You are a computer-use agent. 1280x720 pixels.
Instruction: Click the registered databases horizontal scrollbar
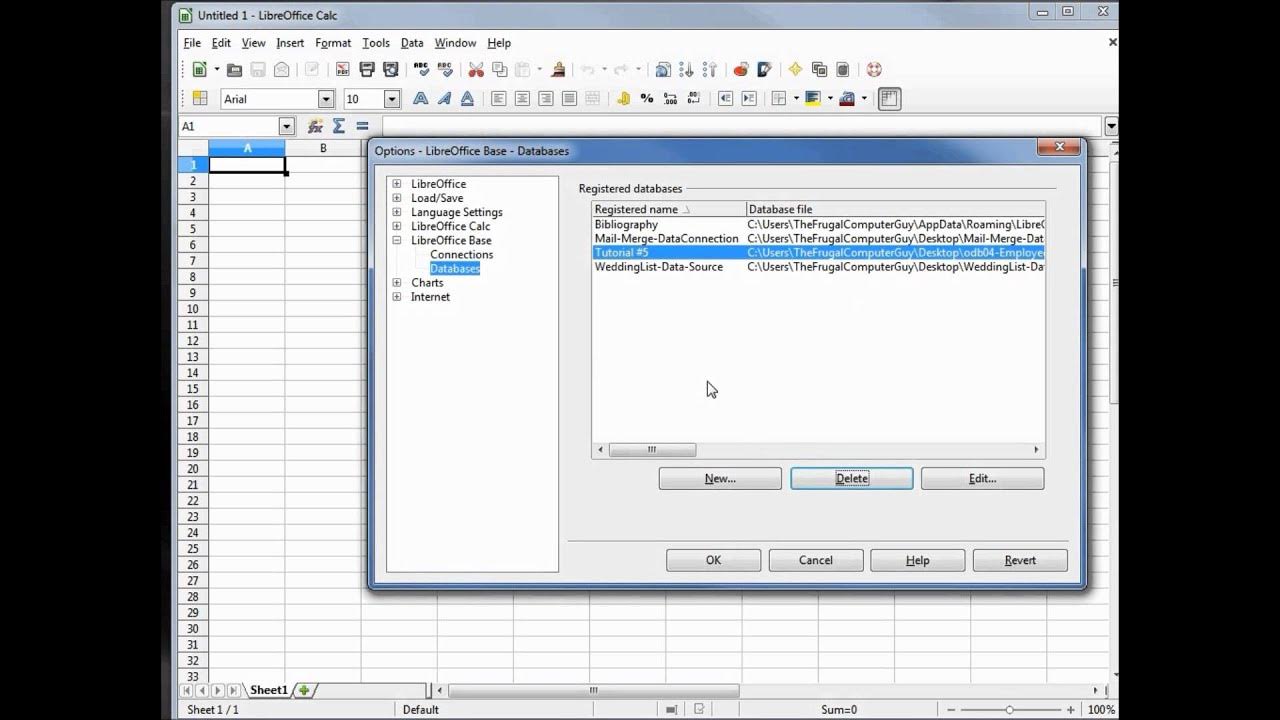point(818,450)
